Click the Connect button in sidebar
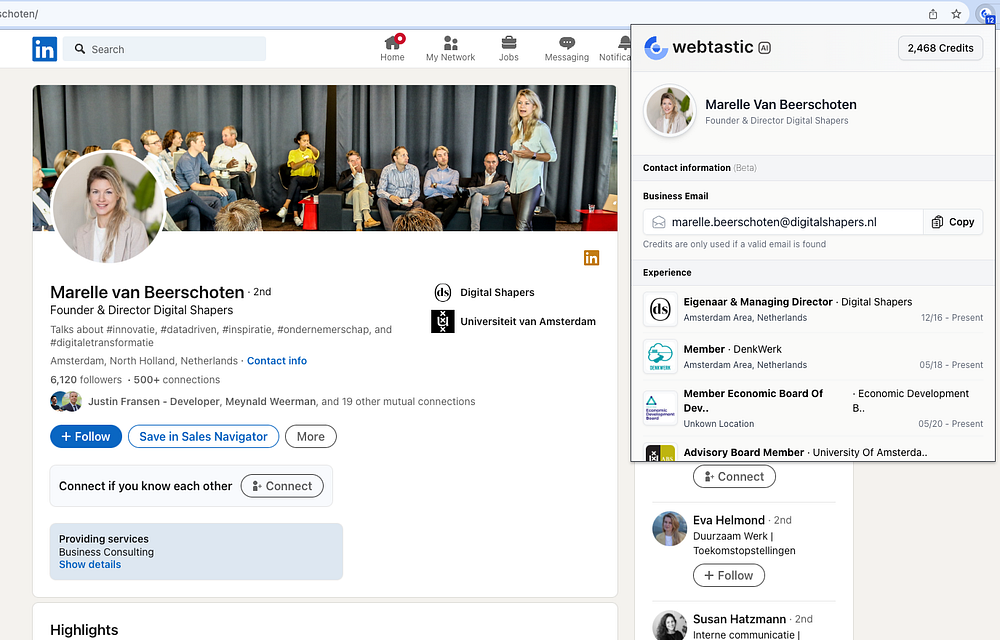This screenshot has width=1000, height=640. pyautogui.click(x=734, y=476)
